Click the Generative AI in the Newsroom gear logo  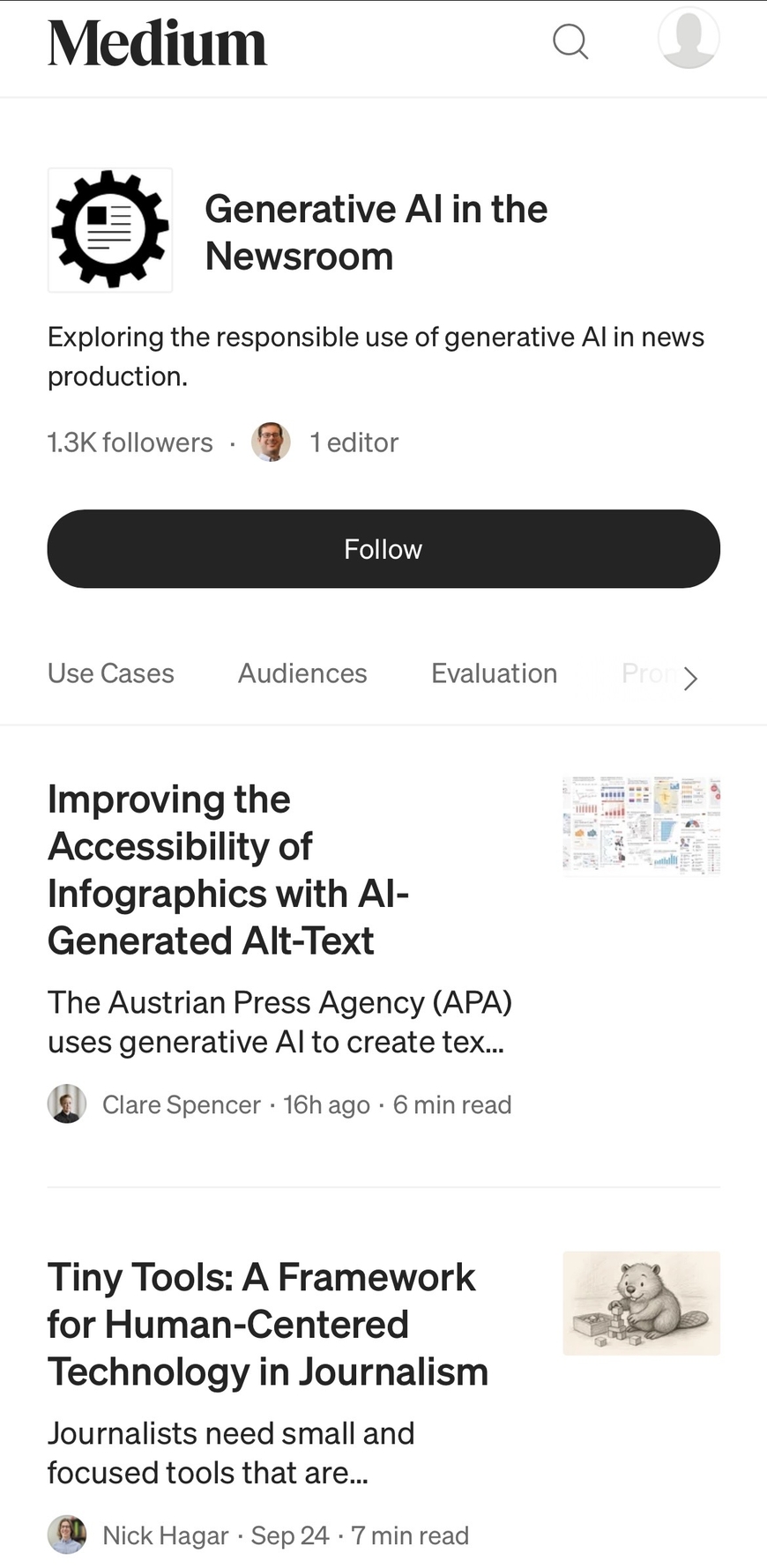pos(110,230)
